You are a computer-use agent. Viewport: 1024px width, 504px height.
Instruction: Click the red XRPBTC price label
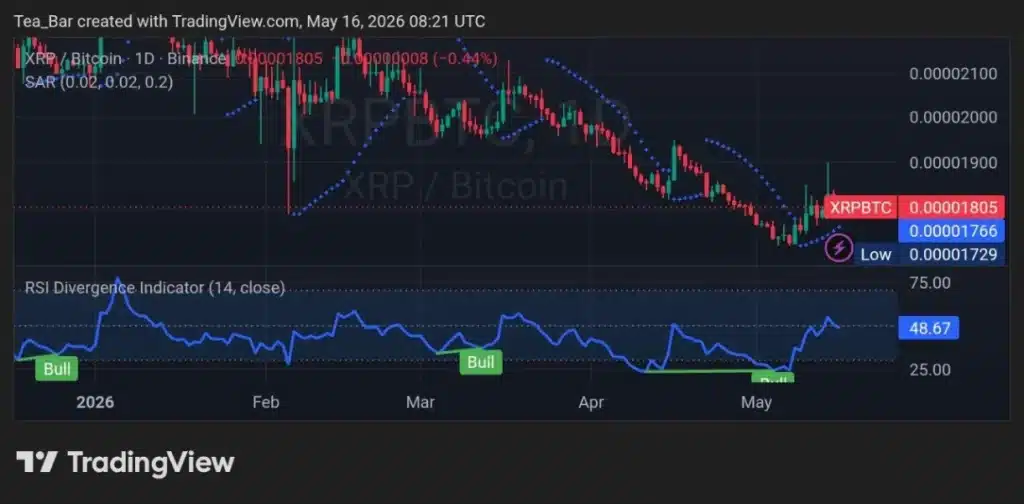click(860, 208)
